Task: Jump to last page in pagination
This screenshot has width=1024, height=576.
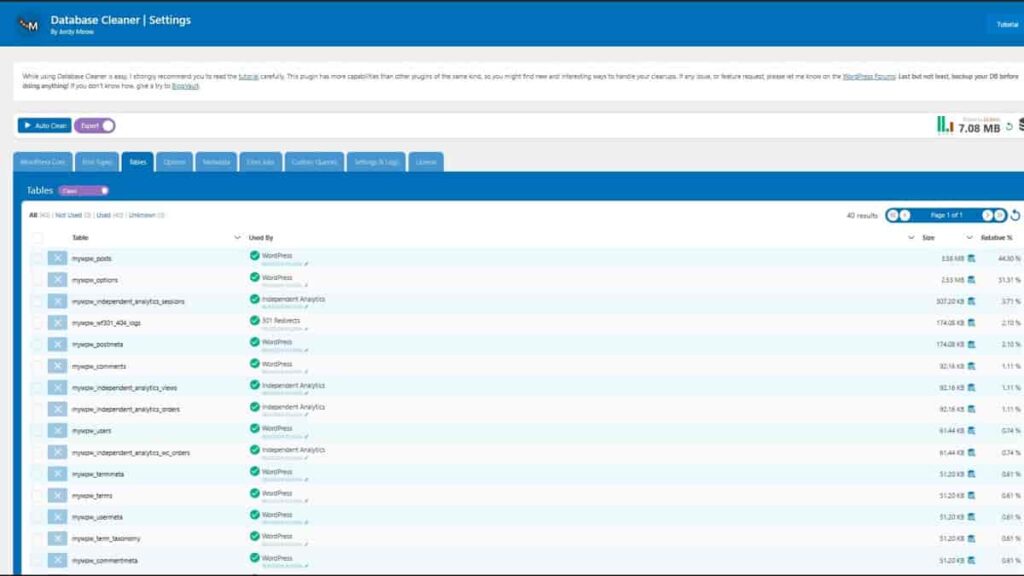Action: tap(999, 216)
